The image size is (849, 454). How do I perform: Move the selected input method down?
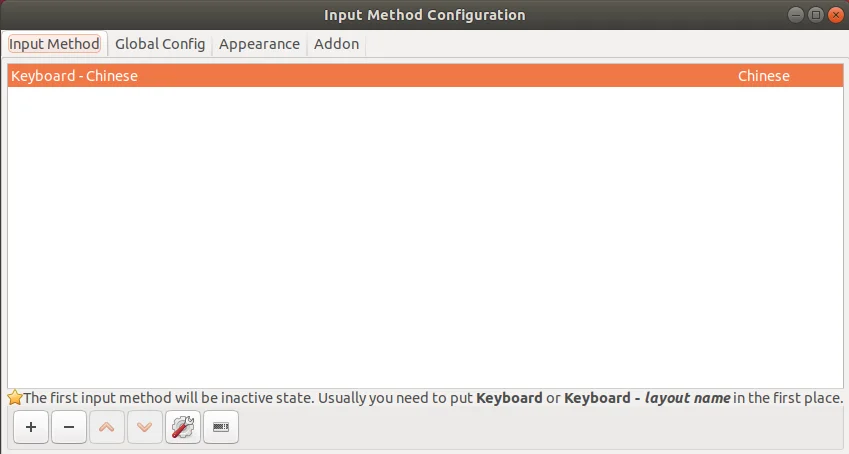coord(145,427)
